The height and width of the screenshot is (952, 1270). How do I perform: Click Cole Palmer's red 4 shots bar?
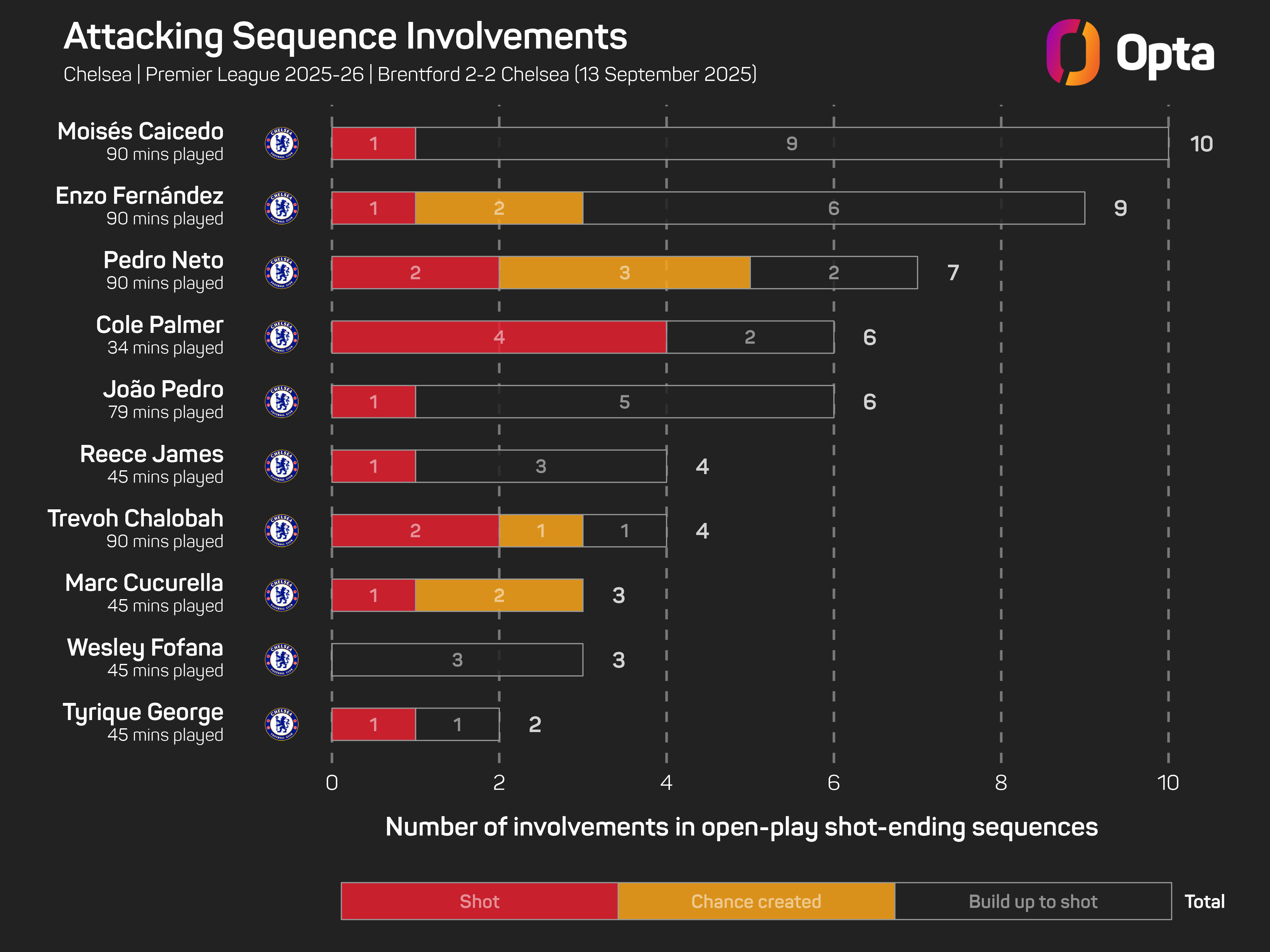[498, 337]
